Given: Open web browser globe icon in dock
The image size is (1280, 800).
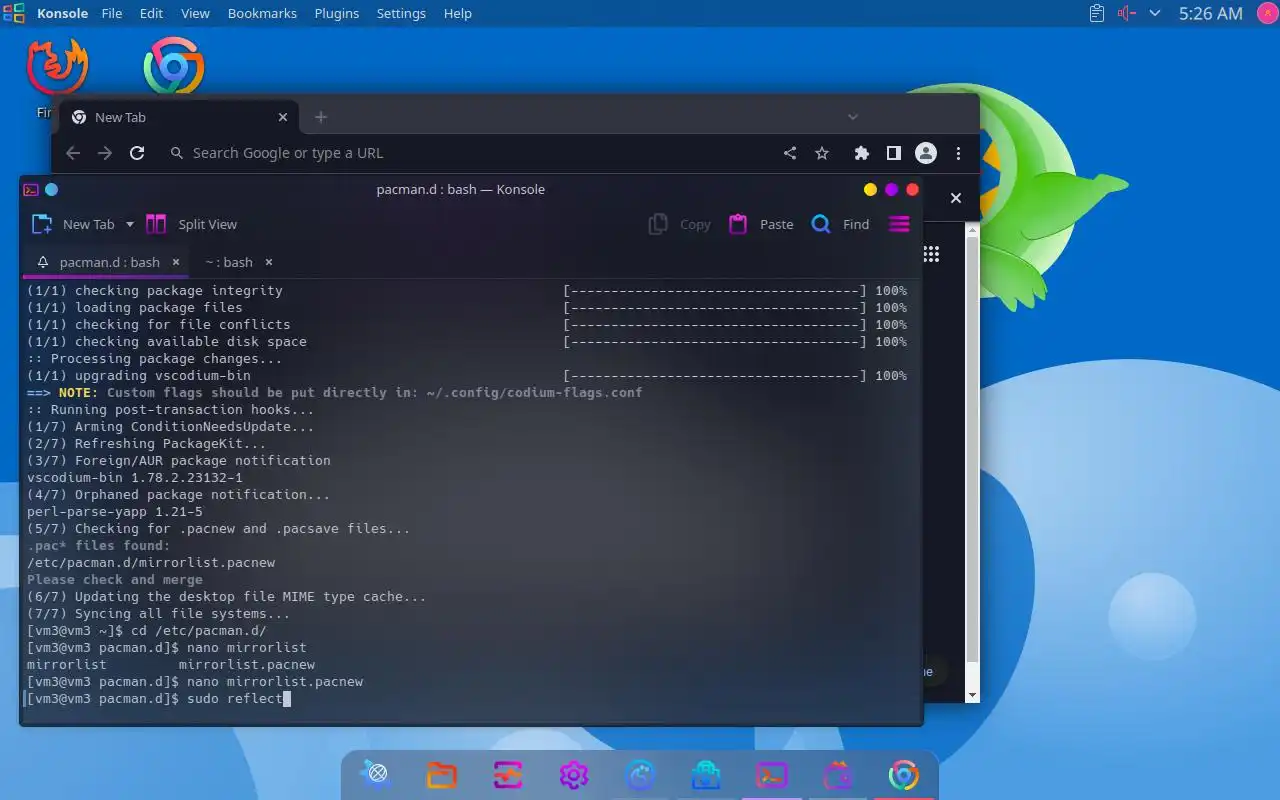Looking at the screenshot, I should 377,774.
